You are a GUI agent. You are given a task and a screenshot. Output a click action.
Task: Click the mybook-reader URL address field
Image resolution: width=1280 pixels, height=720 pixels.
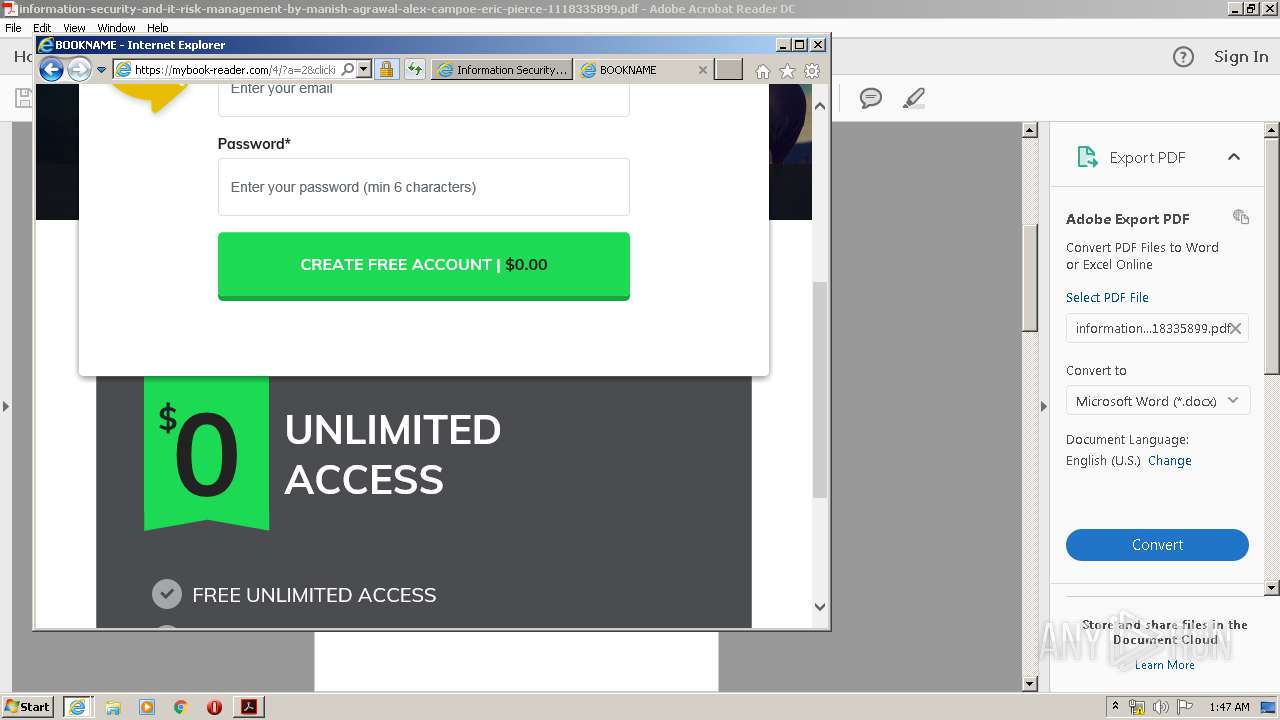(235, 70)
